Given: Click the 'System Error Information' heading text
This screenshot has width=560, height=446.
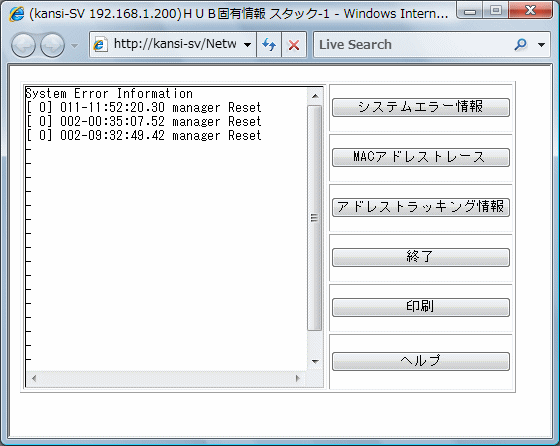Looking at the screenshot, I should pyautogui.click(x=109, y=94).
